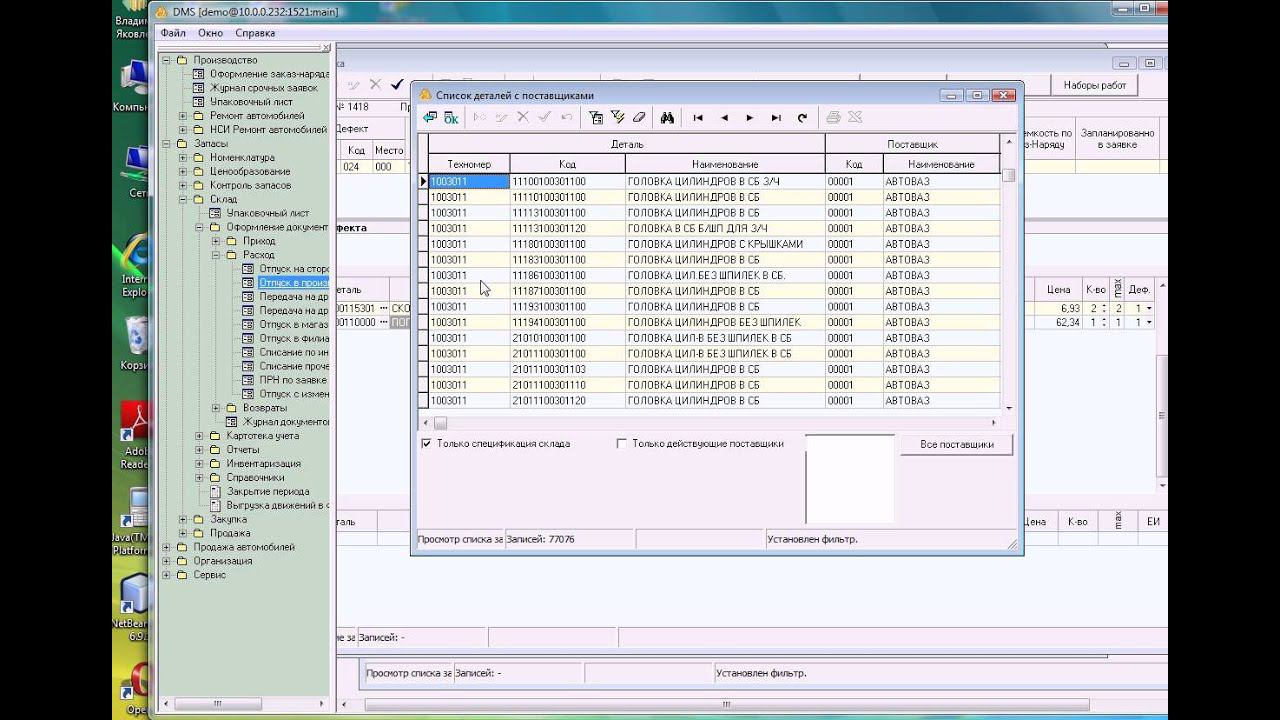Click the refresh data icon
1280x720 pixels.
802,118
